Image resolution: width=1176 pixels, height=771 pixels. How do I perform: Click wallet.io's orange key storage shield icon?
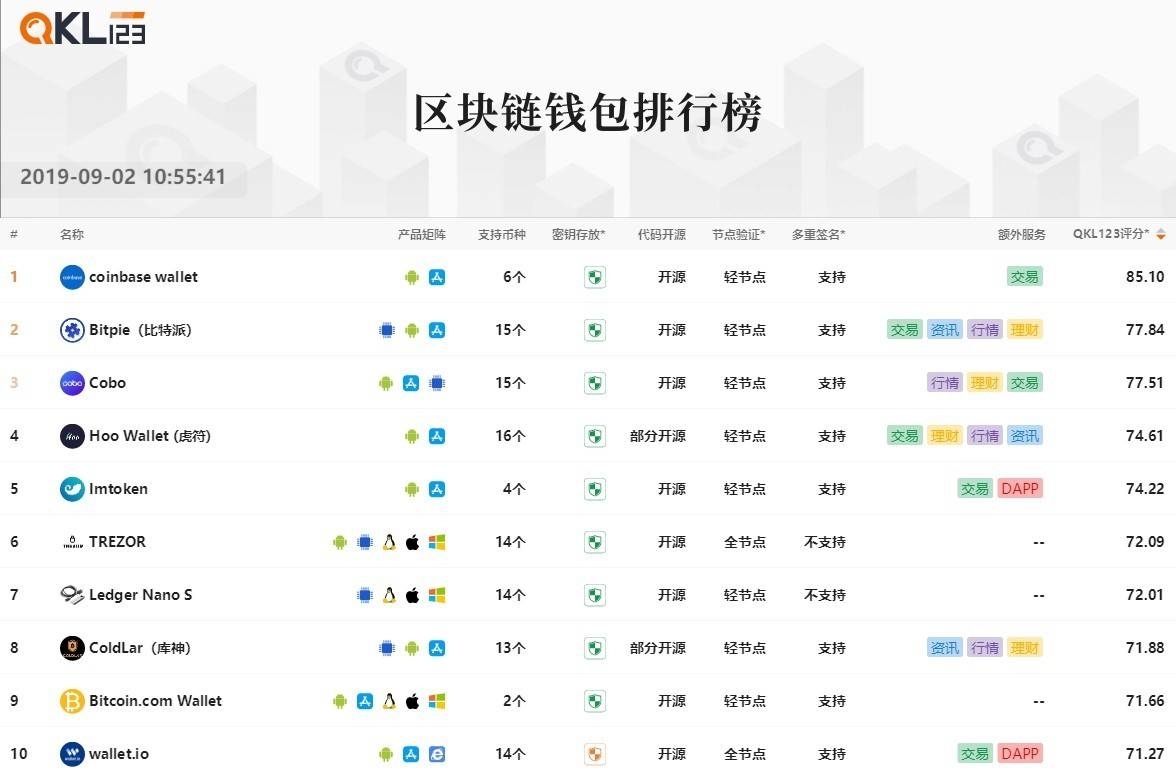coord(595,754)
